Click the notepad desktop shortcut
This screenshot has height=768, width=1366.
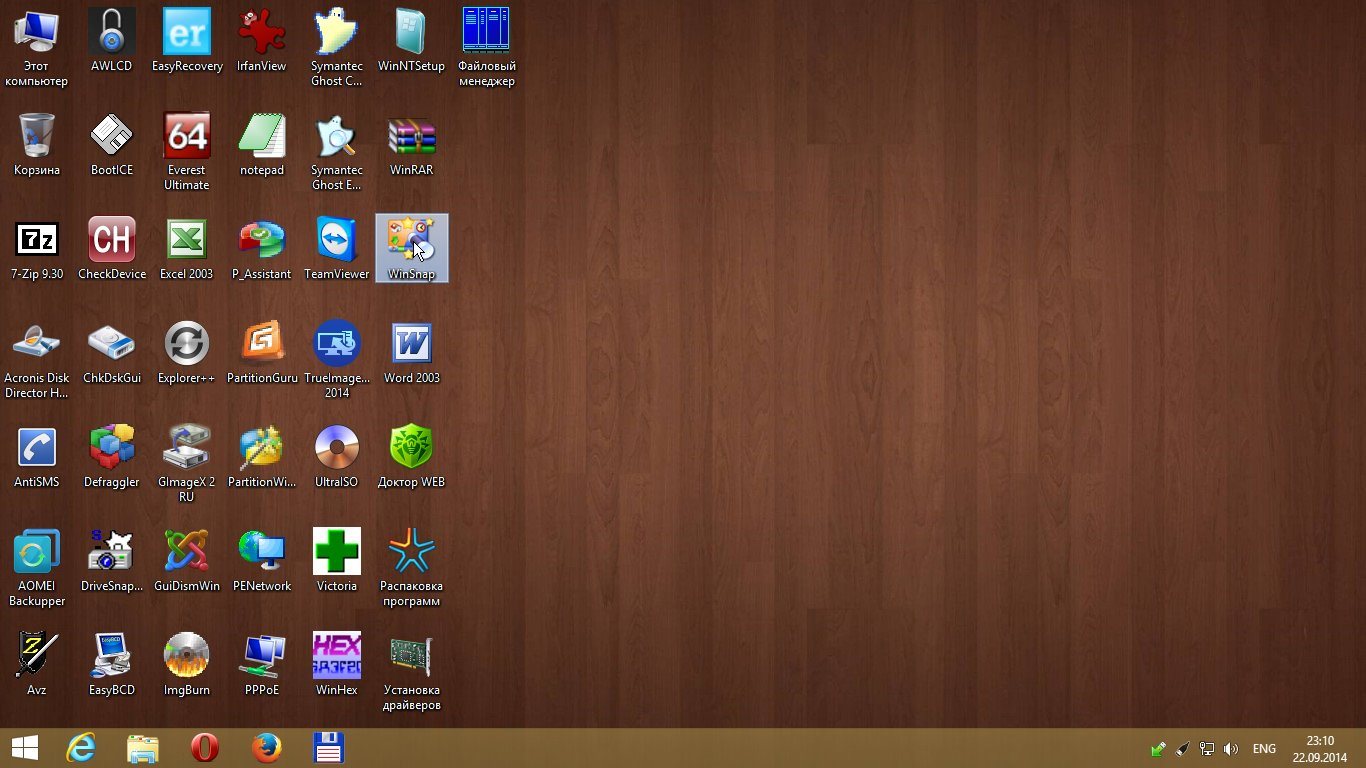[262, 144]
